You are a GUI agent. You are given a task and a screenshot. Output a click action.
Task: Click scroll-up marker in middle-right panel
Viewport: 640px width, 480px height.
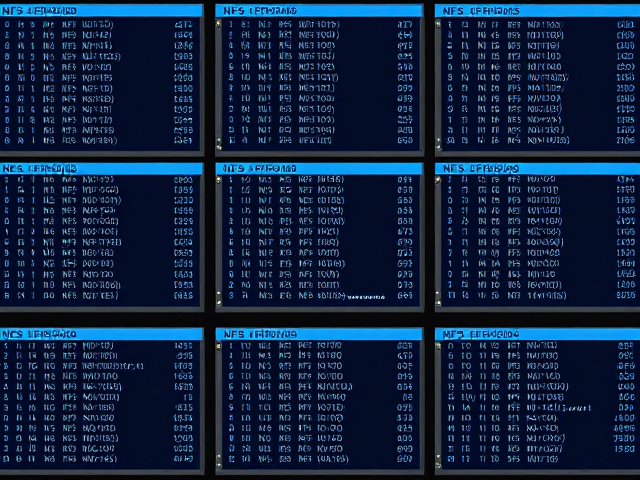[x=438, y=180]
